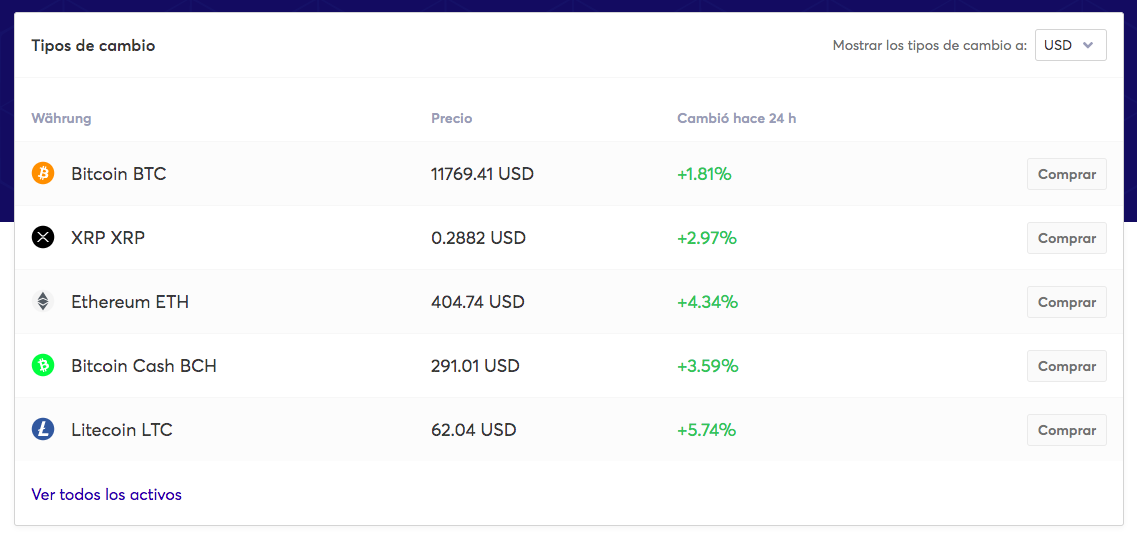Screen dimensions: 1137x541
Task: Click the Tipos de cambio heading
Action: pos(93,46)
